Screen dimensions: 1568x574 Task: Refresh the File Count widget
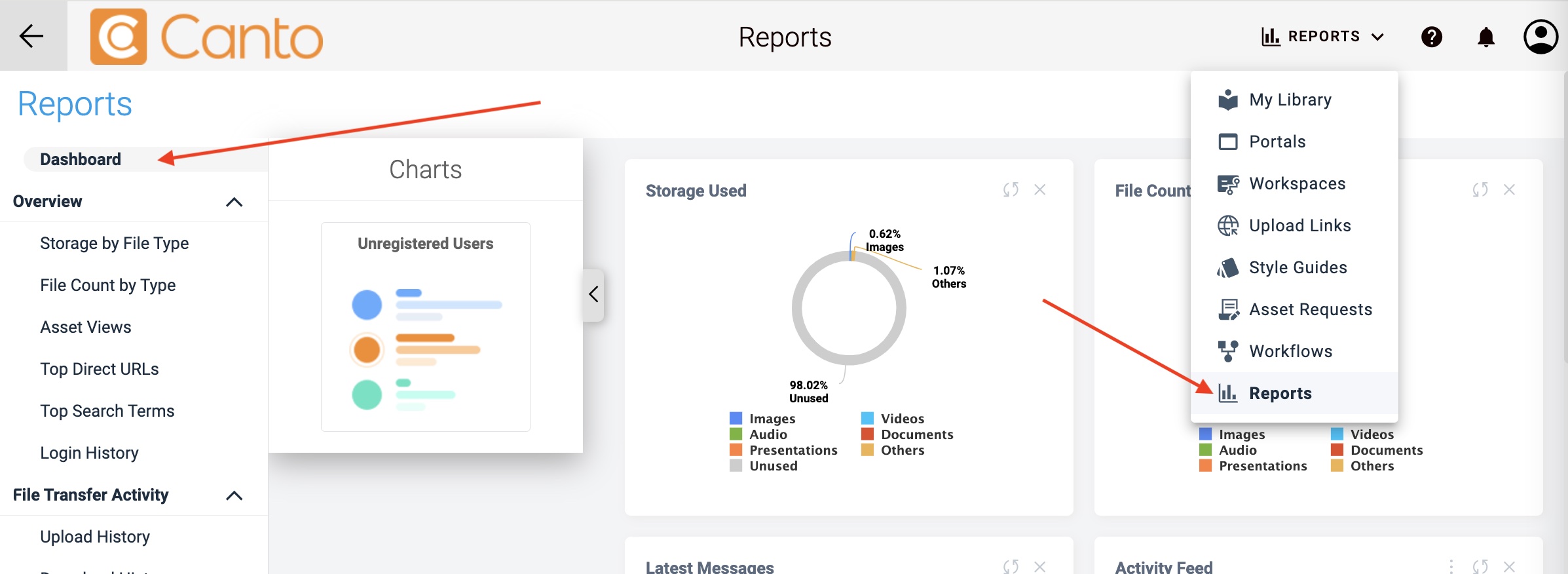click(x=1480, y=190)
